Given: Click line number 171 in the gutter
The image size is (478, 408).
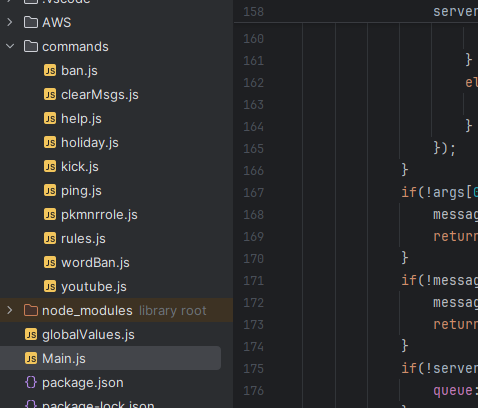Looking at the screenshot, I should click(x=254, y=281).
